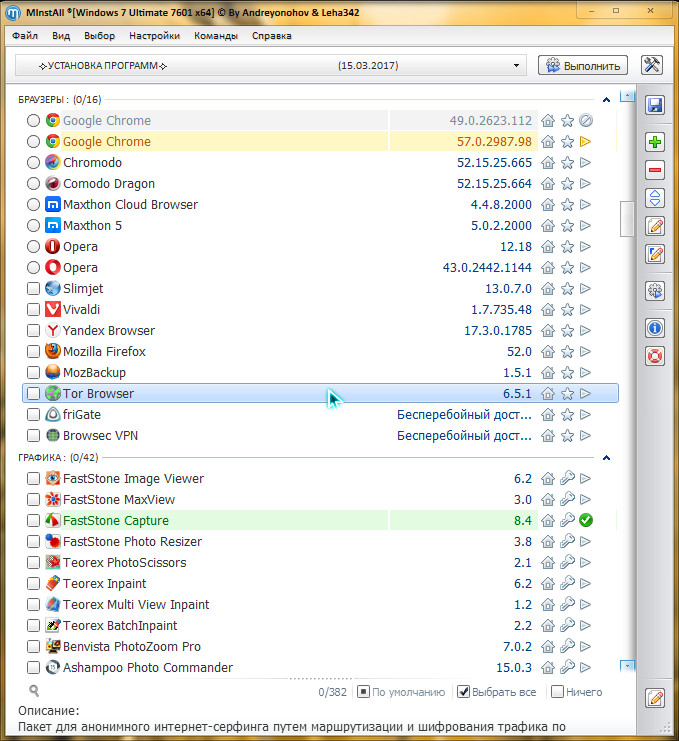Image resolution: width=679 pixels, height=741 pixels.
Task: Click the friGate entry name
Action: click(x=82, y=414)
